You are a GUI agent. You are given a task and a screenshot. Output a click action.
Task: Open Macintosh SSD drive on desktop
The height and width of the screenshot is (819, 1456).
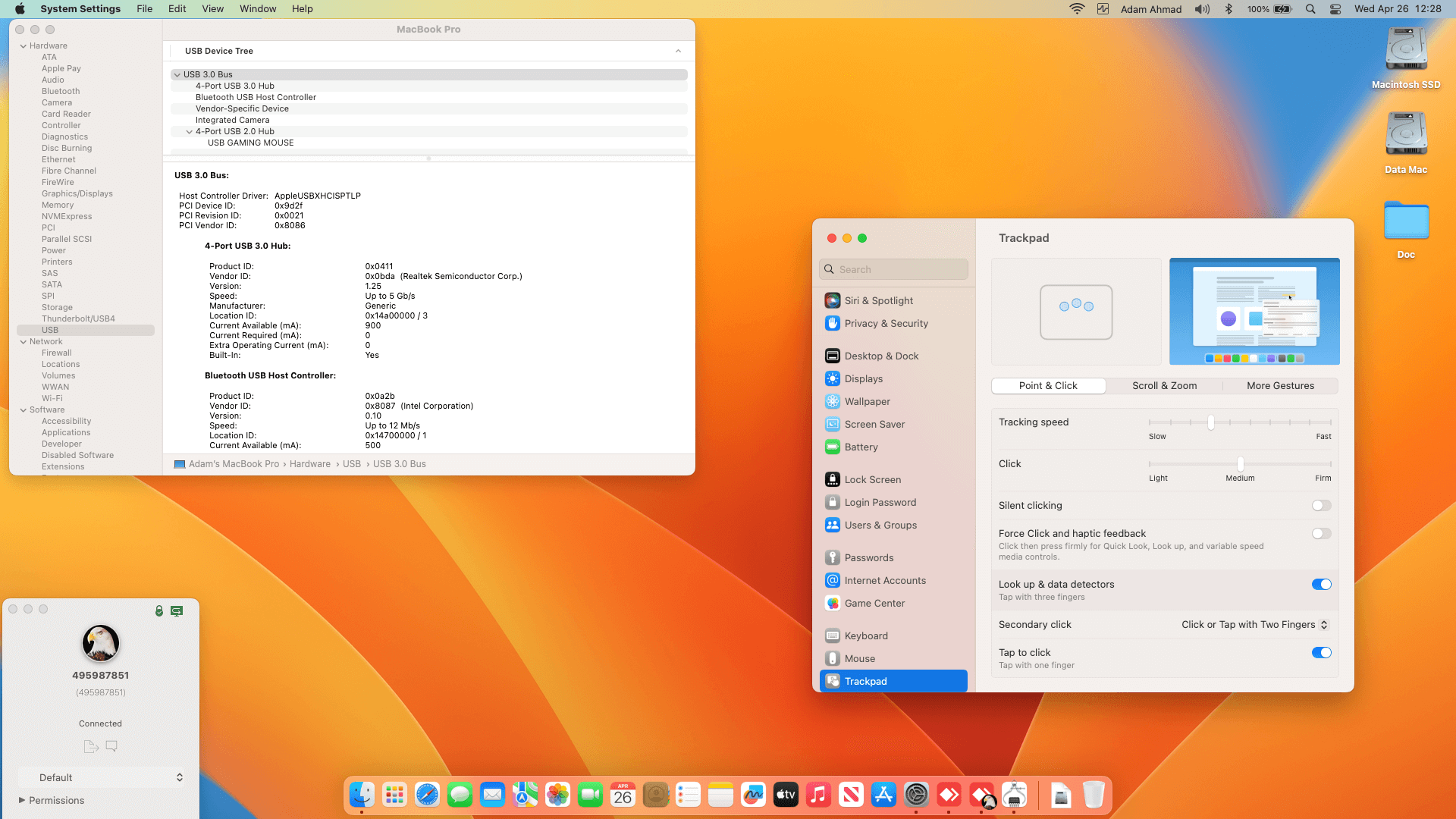click(x=1406, y=58)
